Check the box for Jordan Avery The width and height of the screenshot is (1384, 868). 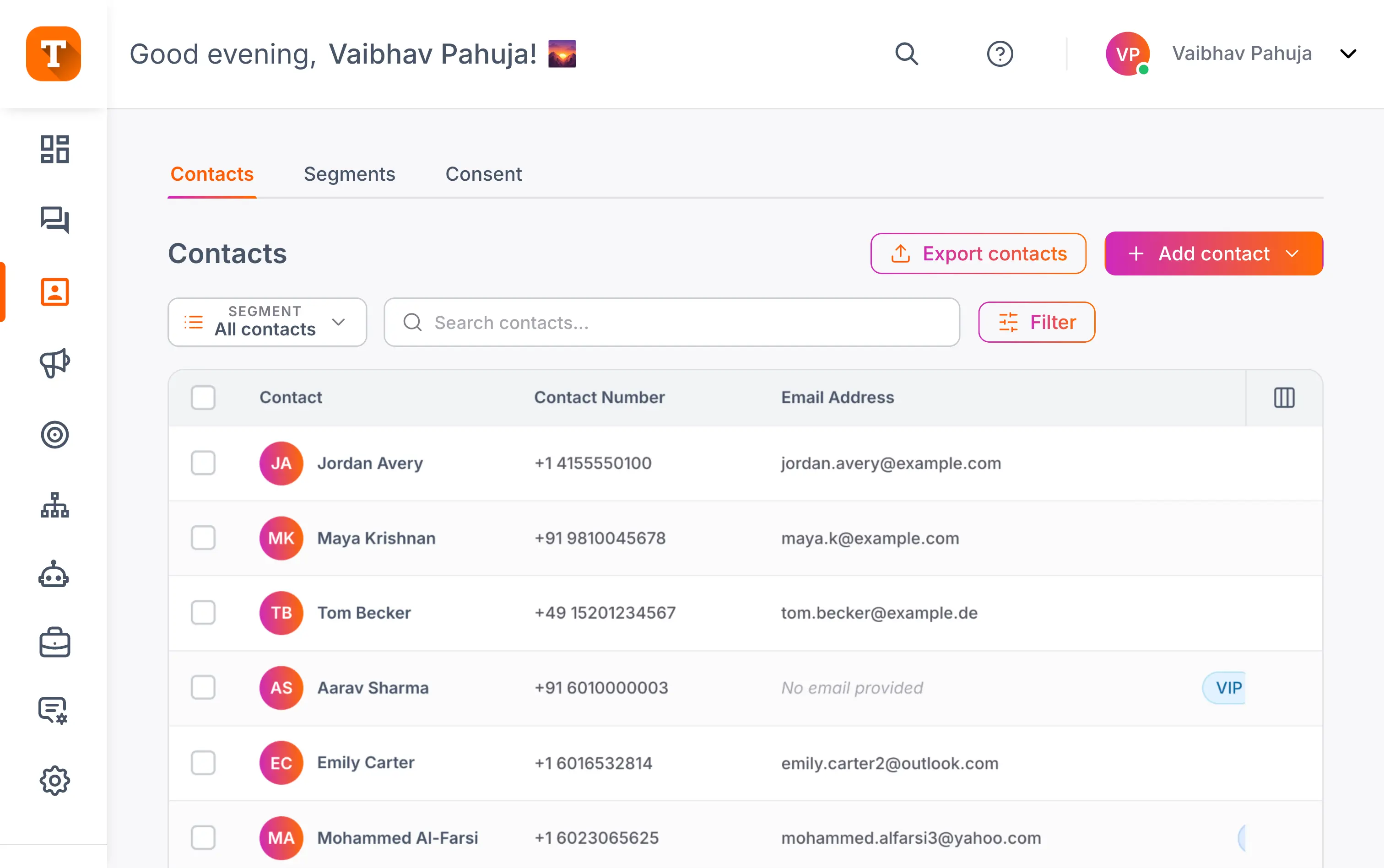(203, 463)
